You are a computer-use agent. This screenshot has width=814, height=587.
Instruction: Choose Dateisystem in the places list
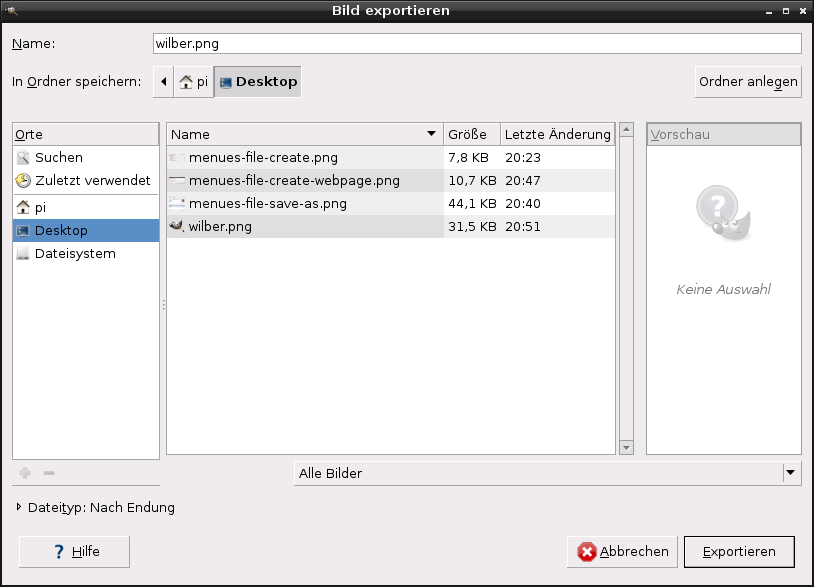click(x=75, y=254)
